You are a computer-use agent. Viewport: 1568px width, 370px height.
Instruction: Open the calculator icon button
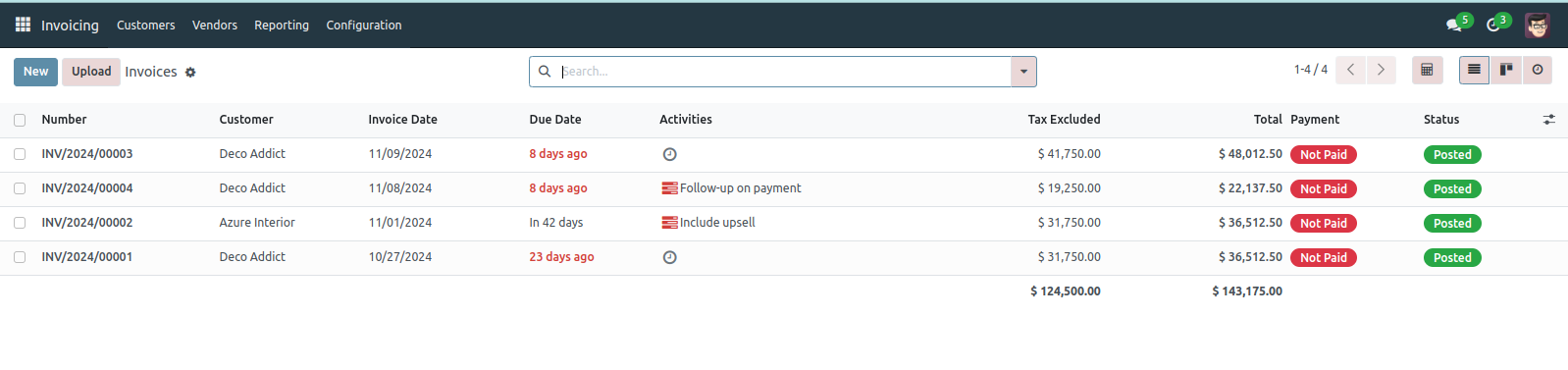pos(1427,70)
